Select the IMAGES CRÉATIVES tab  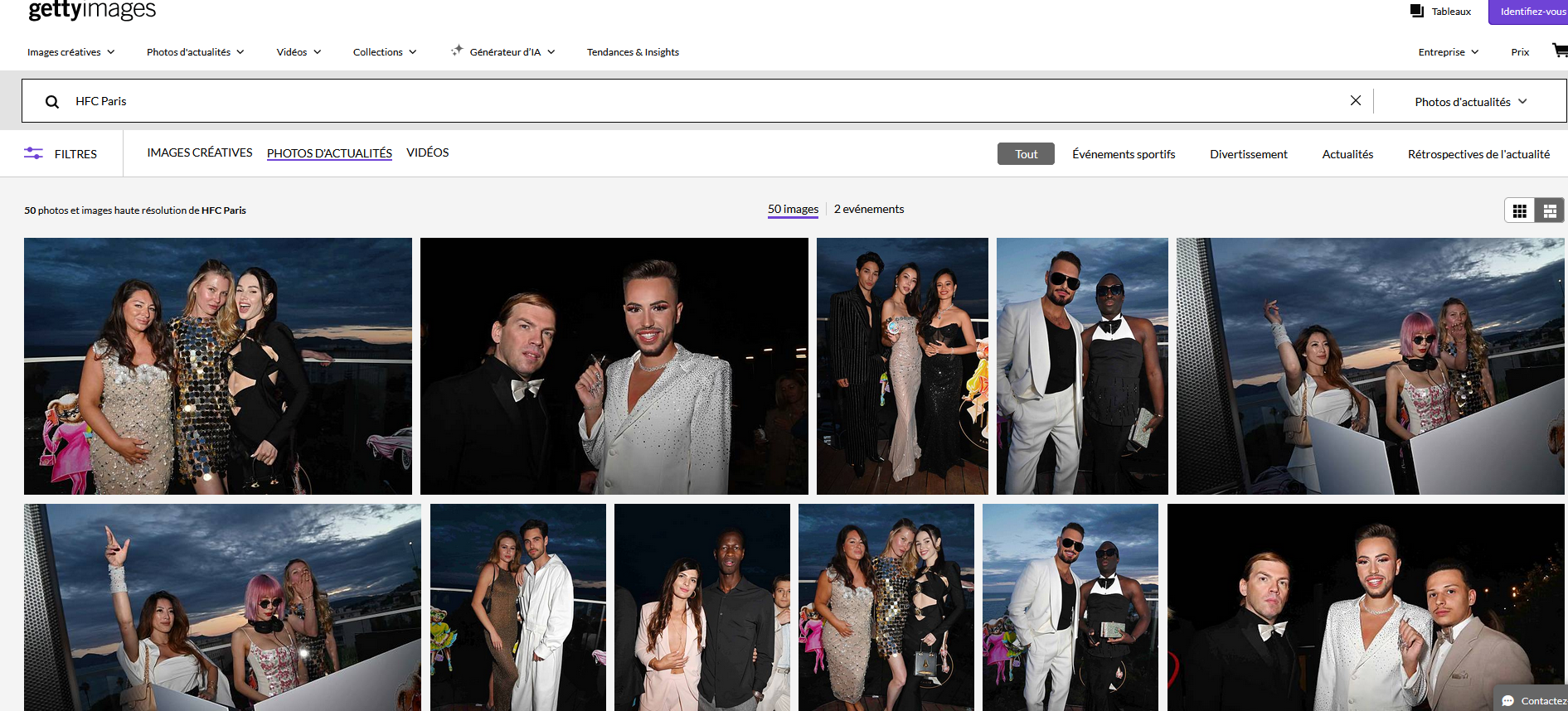click(200, 152)
